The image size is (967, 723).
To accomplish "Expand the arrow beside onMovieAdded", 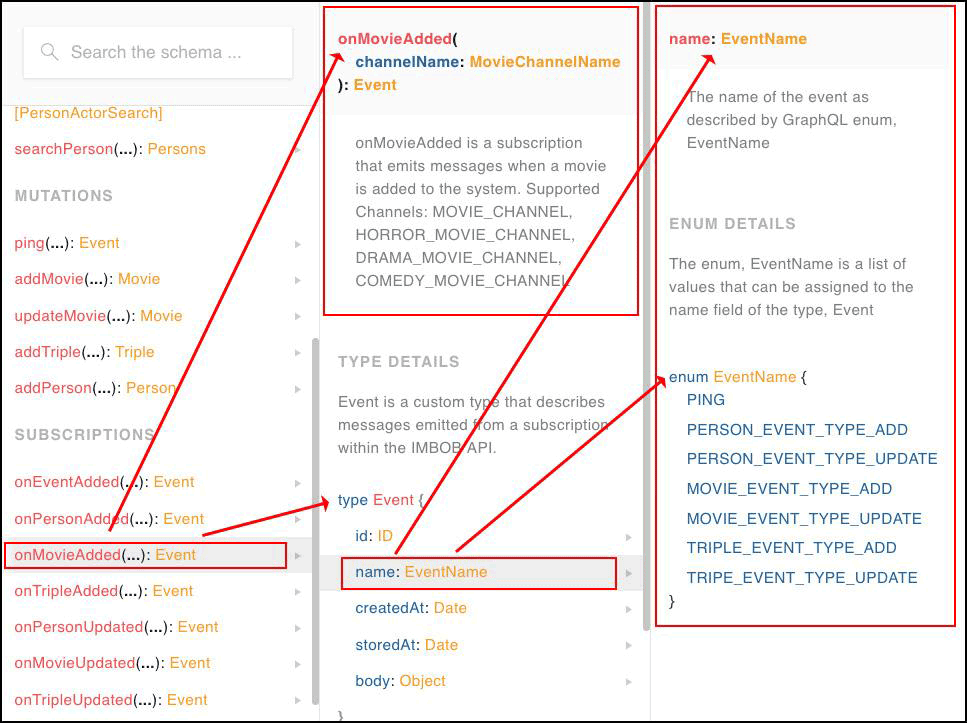I will (x=298, y=556).
